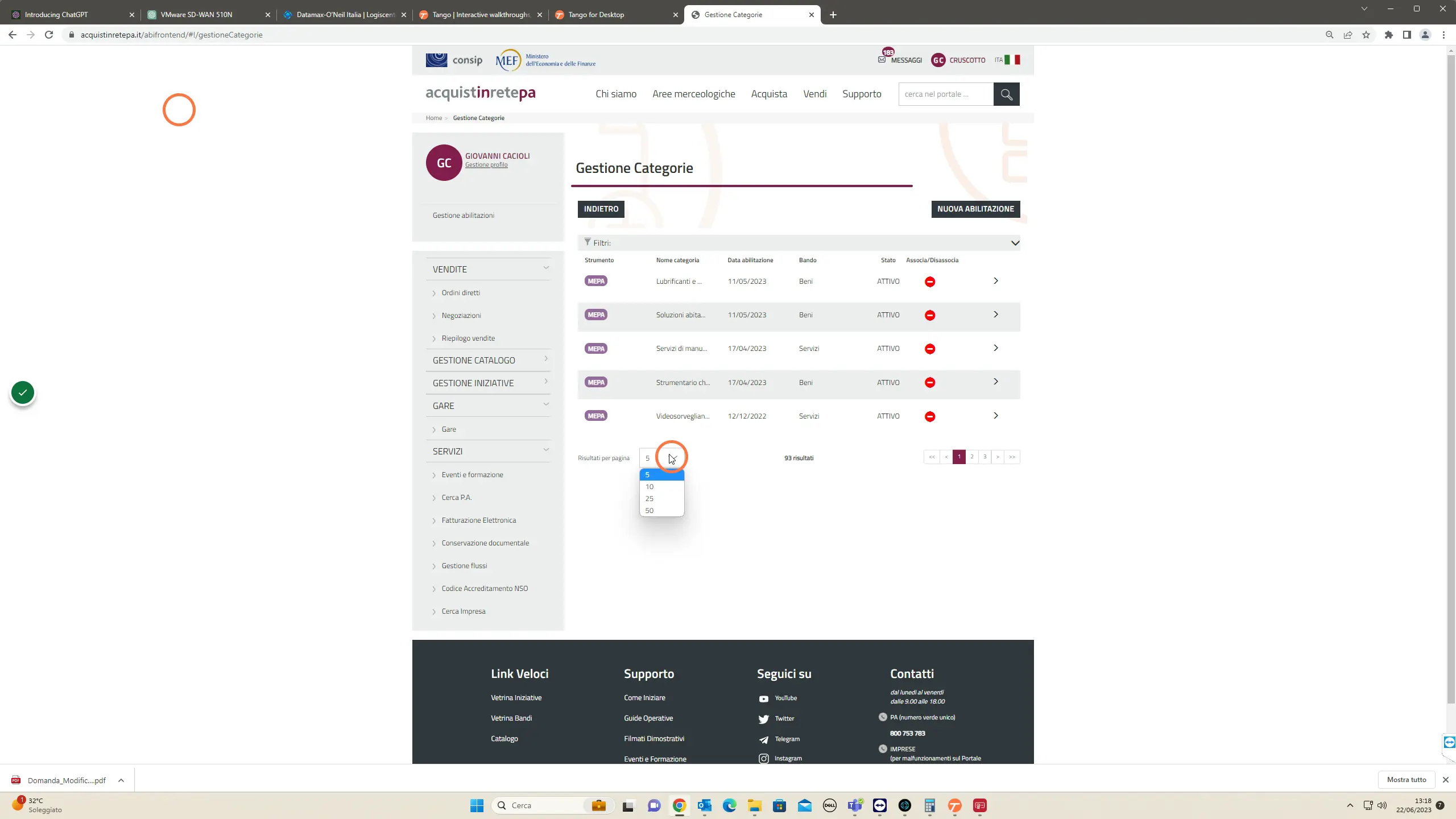The image size is (1456, 819).
Task: Jump to last page with >> button
Action: 1012,457
